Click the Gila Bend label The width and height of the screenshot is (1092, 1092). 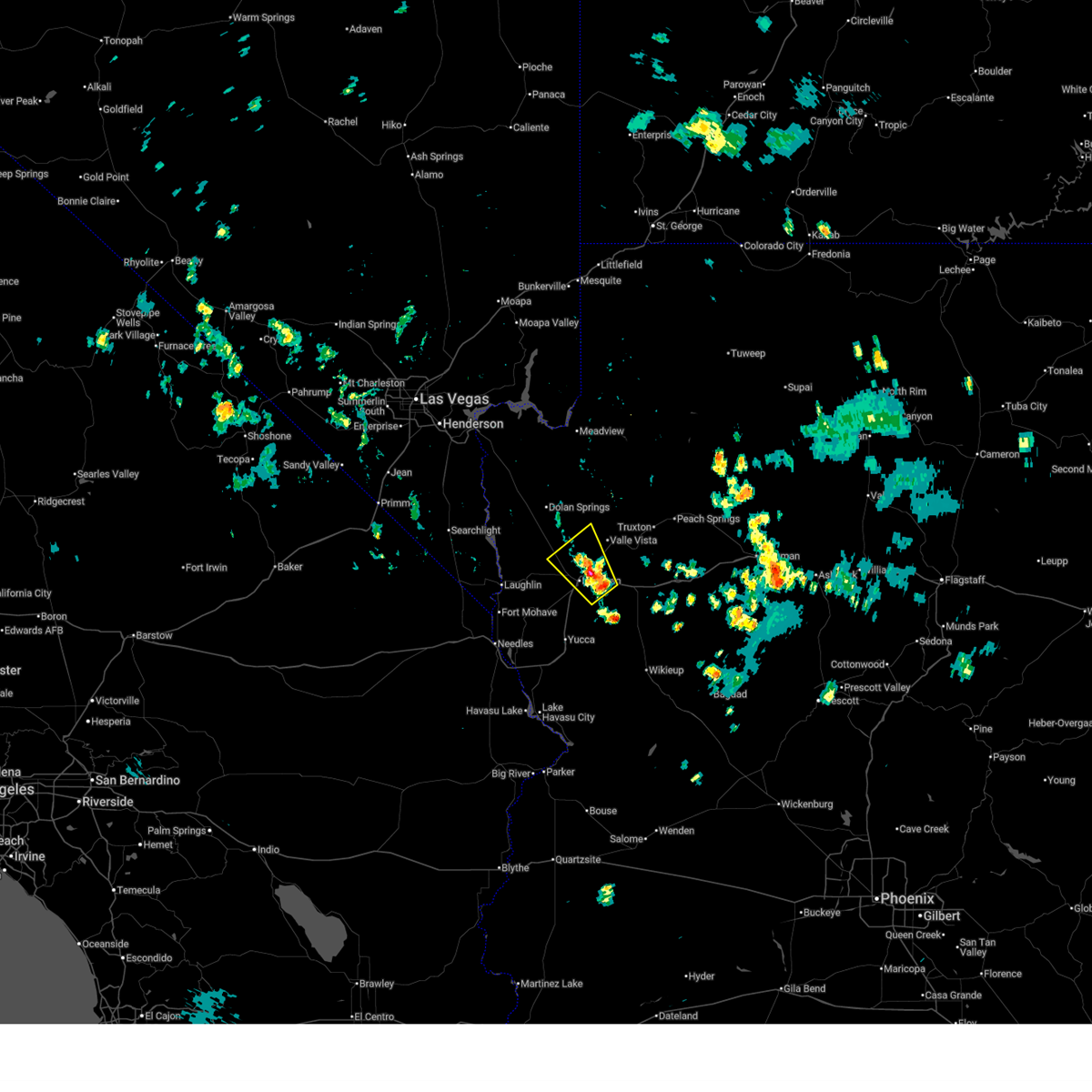point(803,989)
